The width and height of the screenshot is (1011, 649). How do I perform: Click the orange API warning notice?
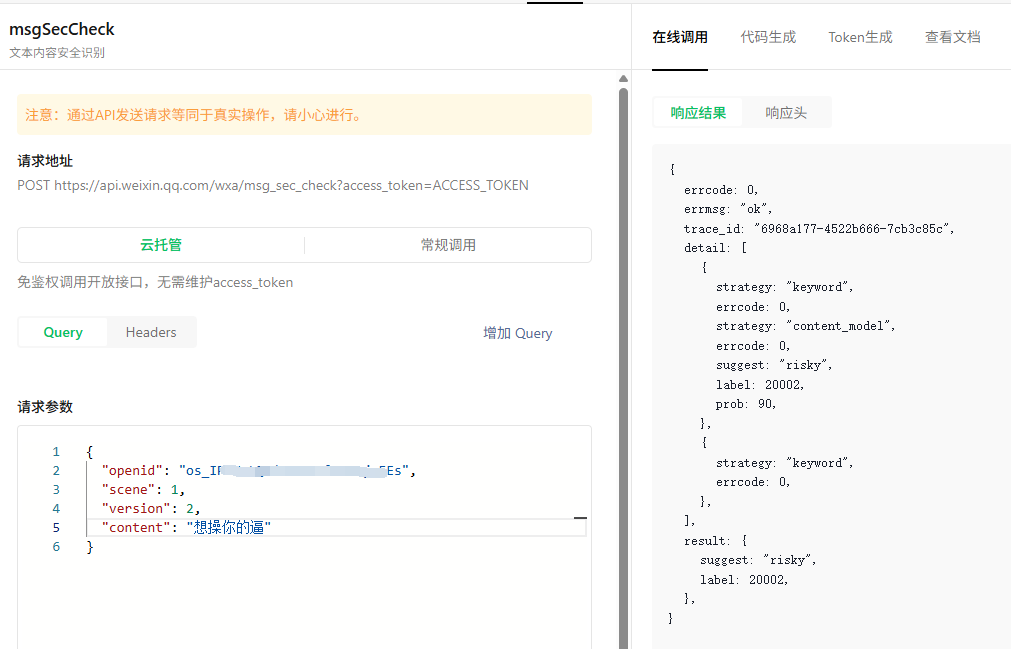[304, 115]
